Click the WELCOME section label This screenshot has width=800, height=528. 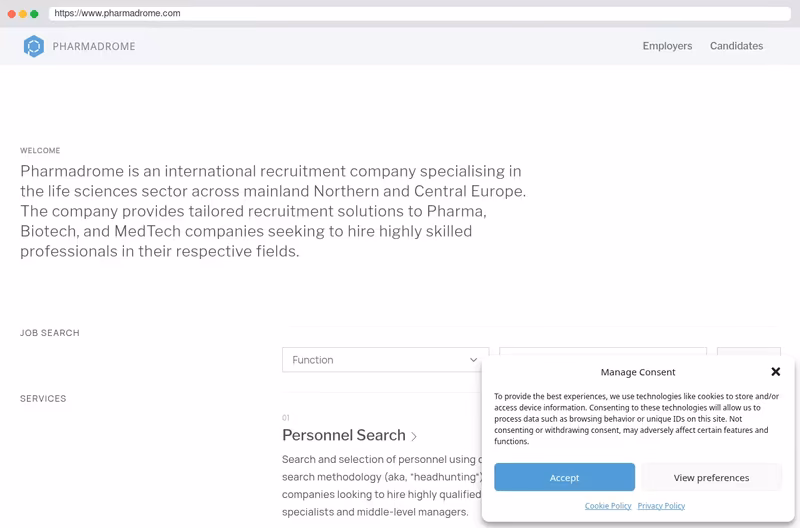(x=40, y=150)
